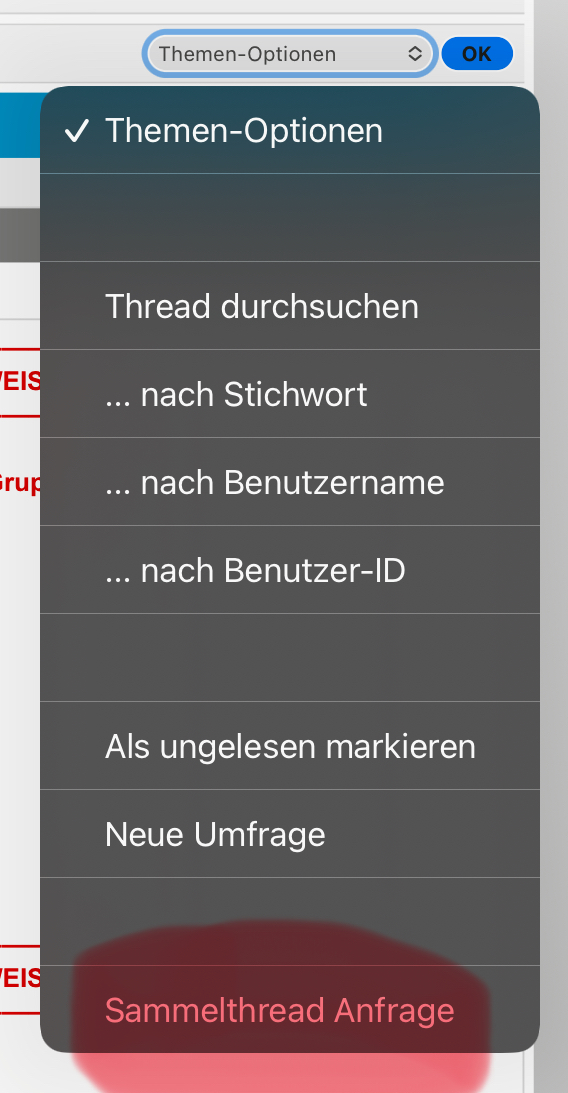Click the up-down chevron arrows in combo box
This screenshot has height=1093, width=568.
415,54
